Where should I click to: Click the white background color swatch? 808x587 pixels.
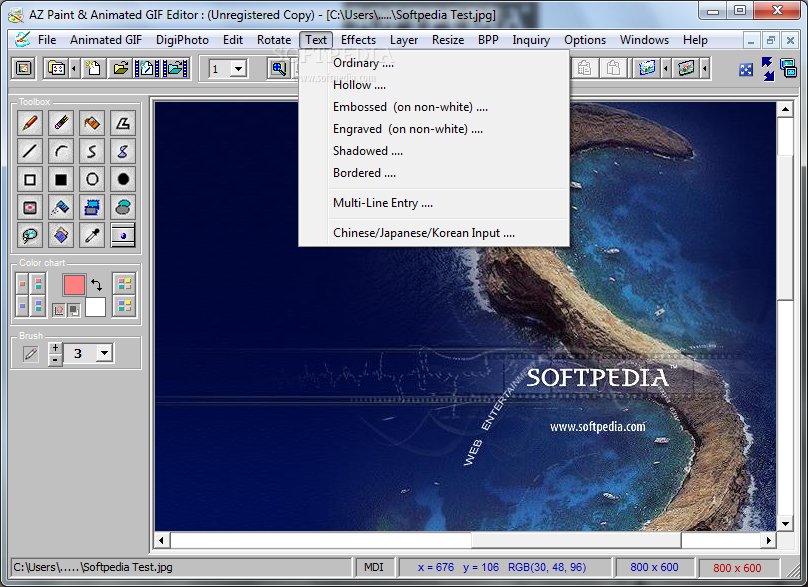click(x=95, y=307)
